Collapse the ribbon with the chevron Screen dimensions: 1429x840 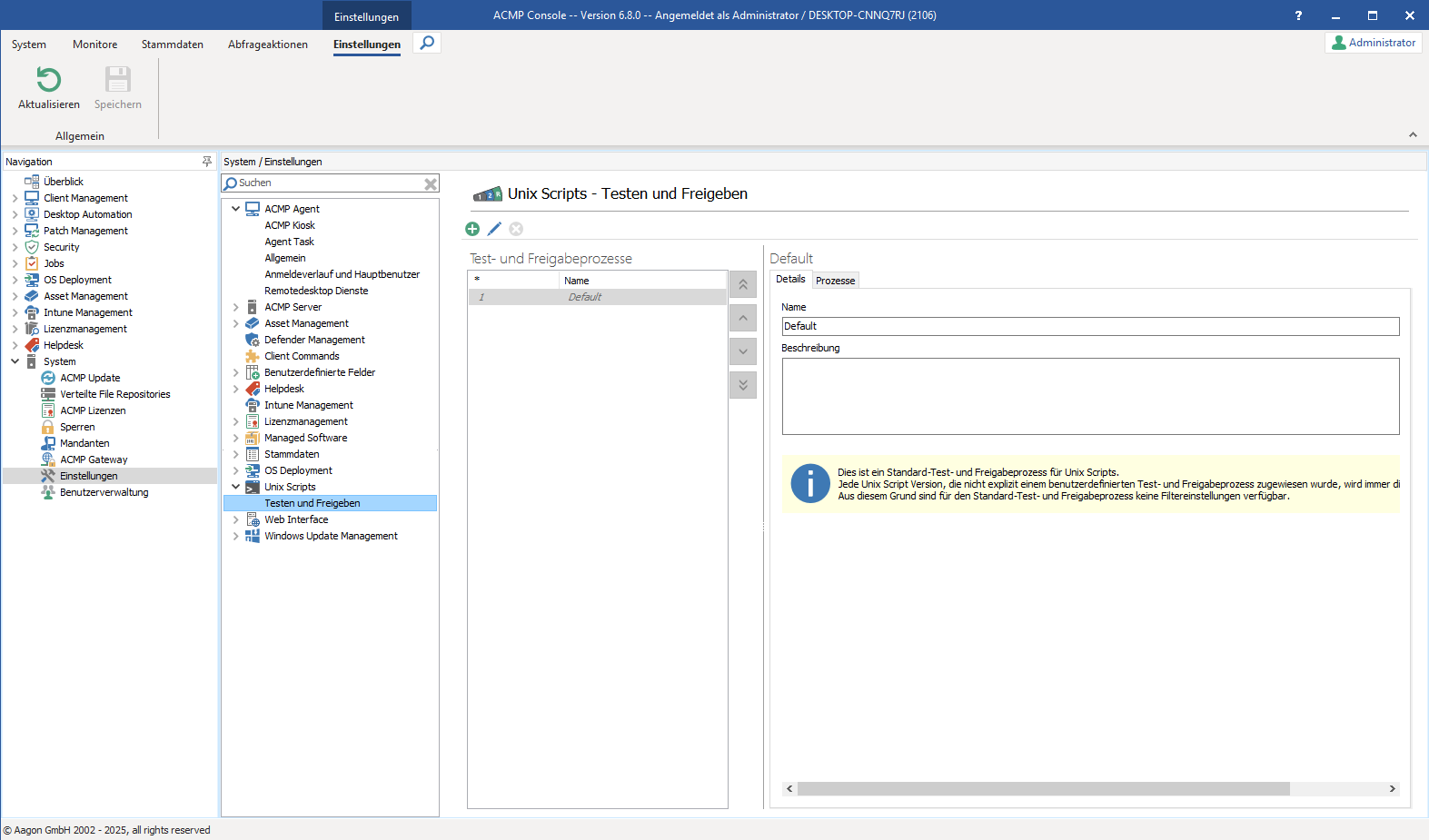click(1413, 134)
